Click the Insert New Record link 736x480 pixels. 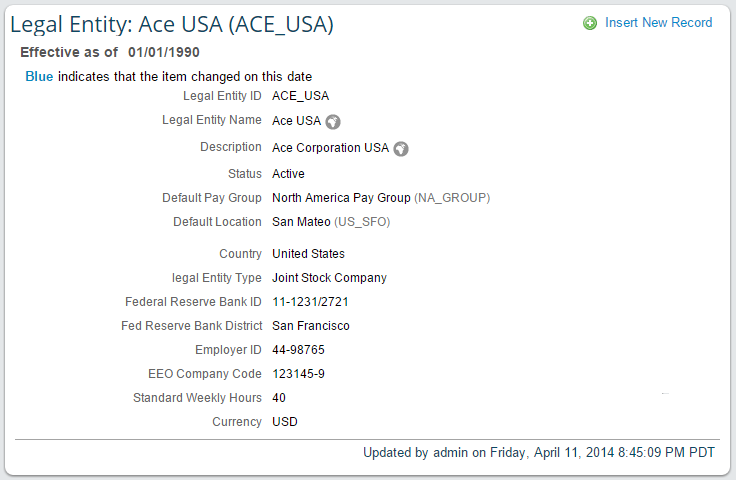tap(658, 23)
